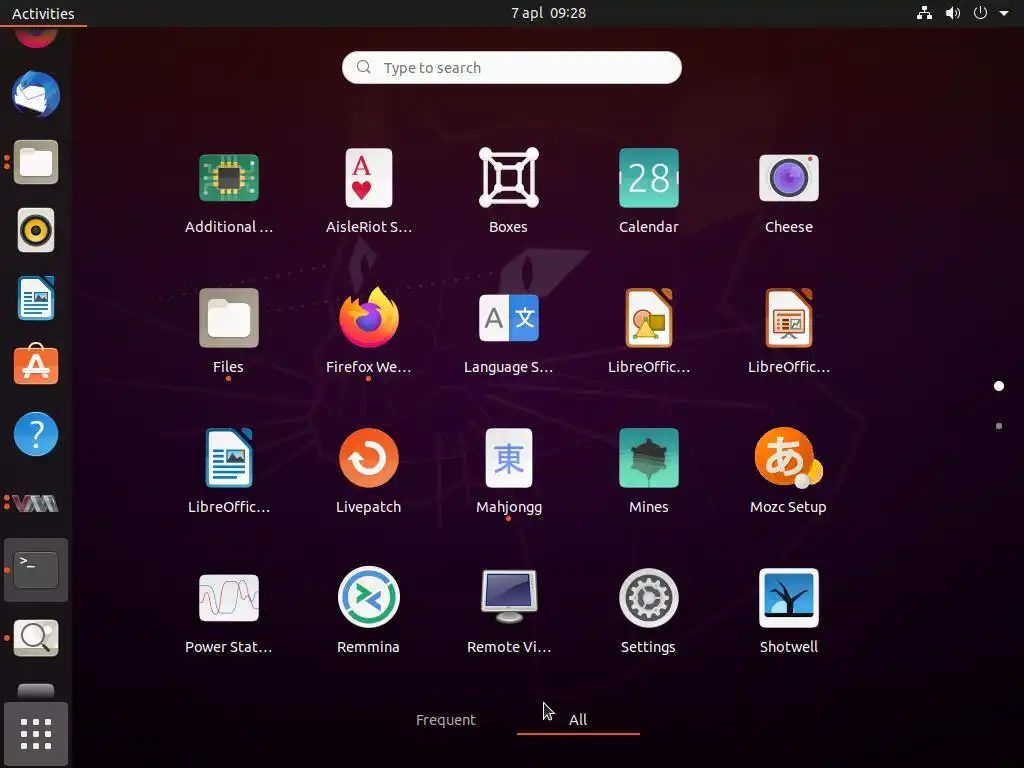Screen dimensions: 1024x768
Task: Open LibreOffice Writer in the app grid
Action: 229,458
